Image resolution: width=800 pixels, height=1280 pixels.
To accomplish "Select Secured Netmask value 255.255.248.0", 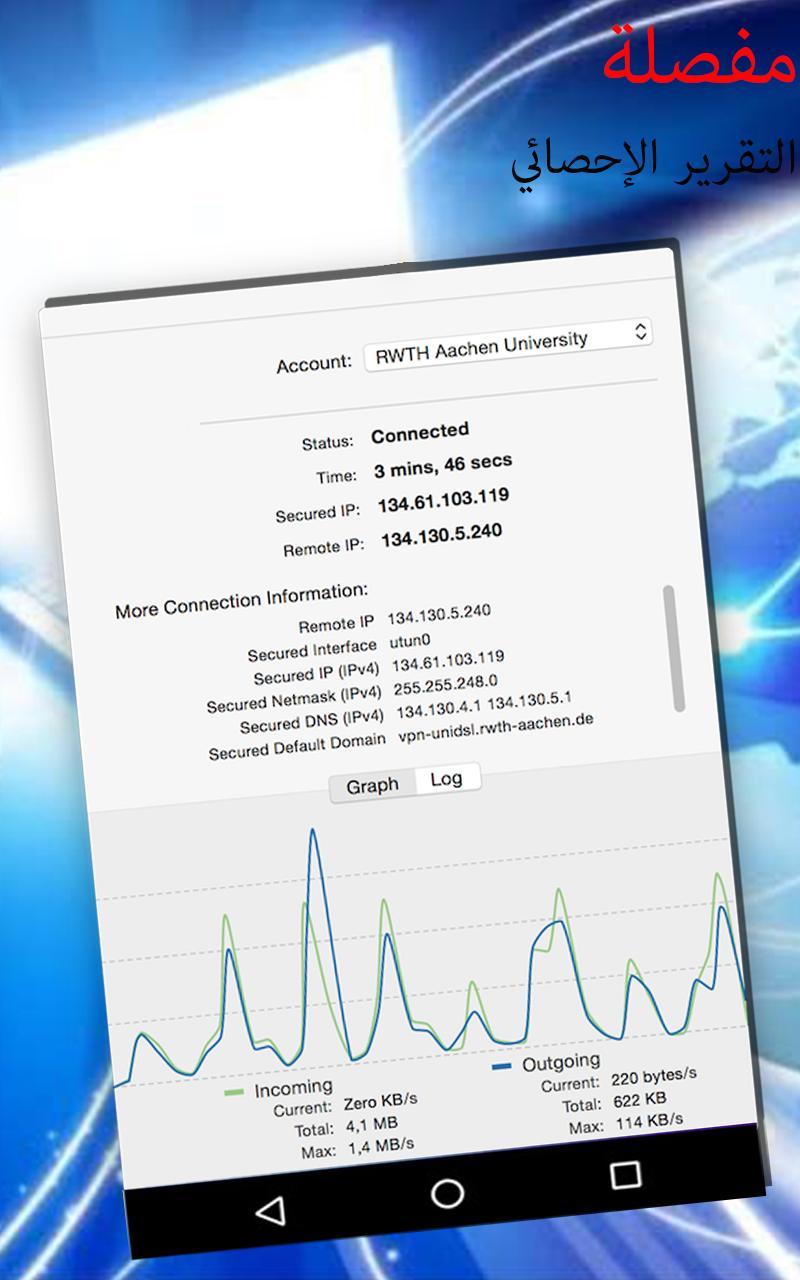I will pyautogui.click(x=445, y=686).
